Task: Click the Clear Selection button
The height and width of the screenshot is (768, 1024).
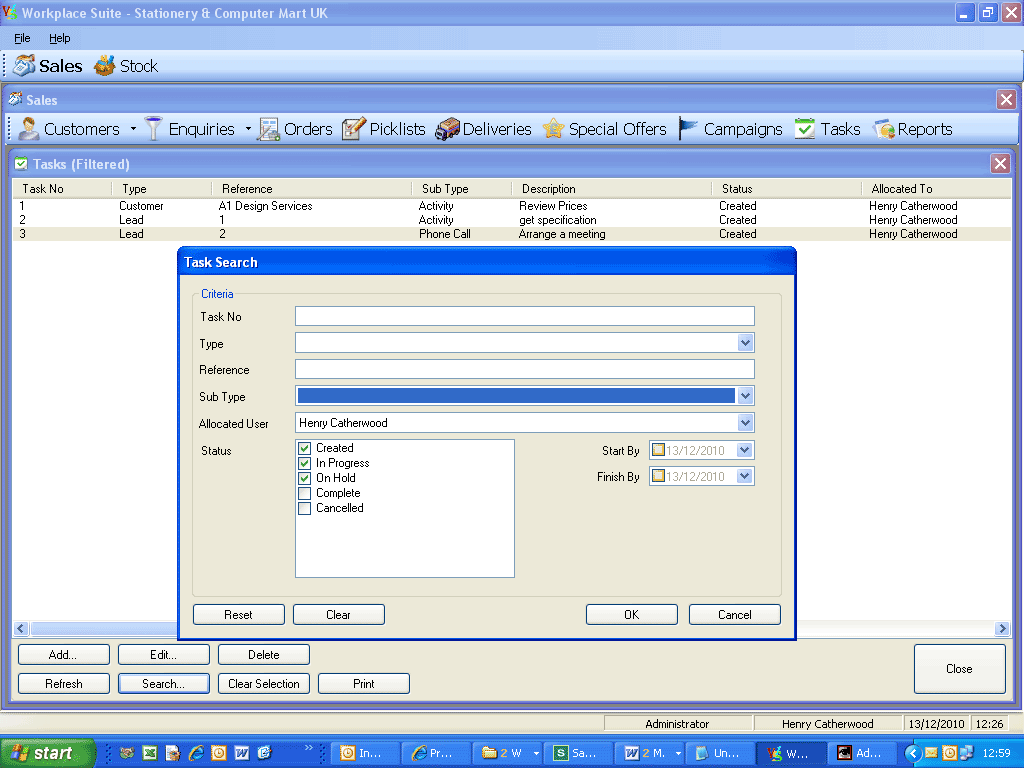Action: [263, 684]
